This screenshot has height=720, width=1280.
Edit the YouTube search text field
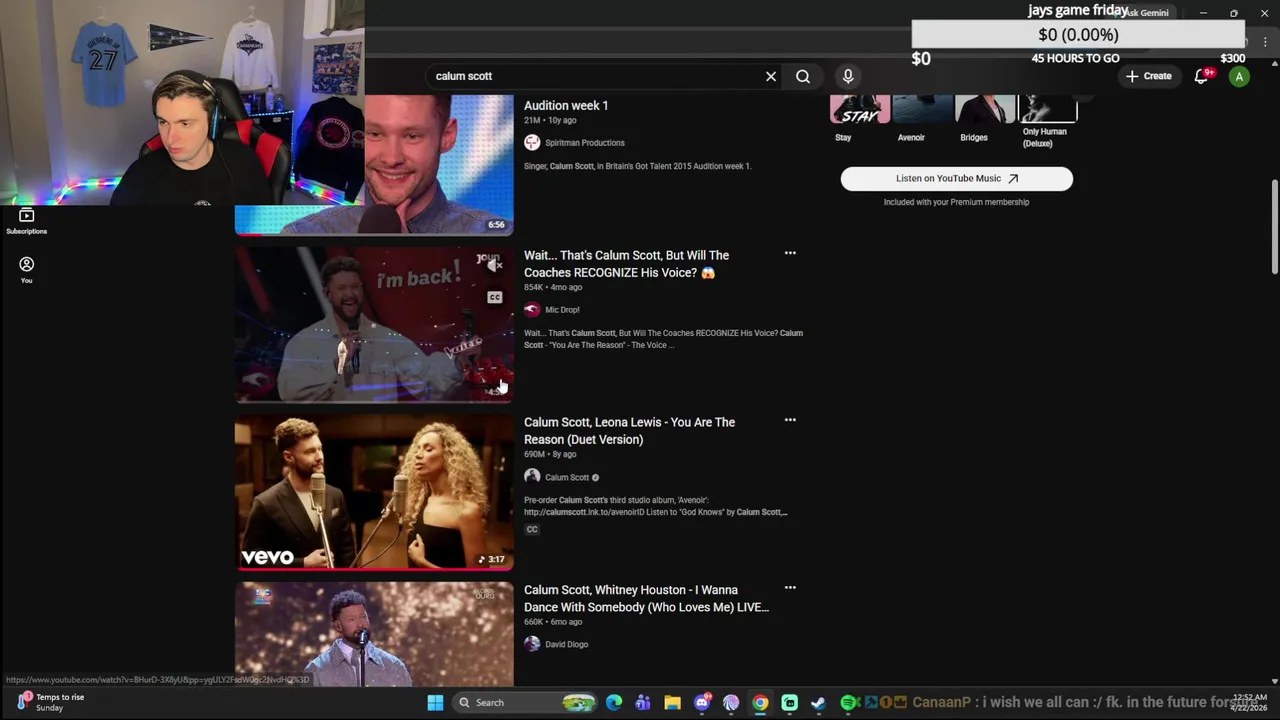coord(595,76)
